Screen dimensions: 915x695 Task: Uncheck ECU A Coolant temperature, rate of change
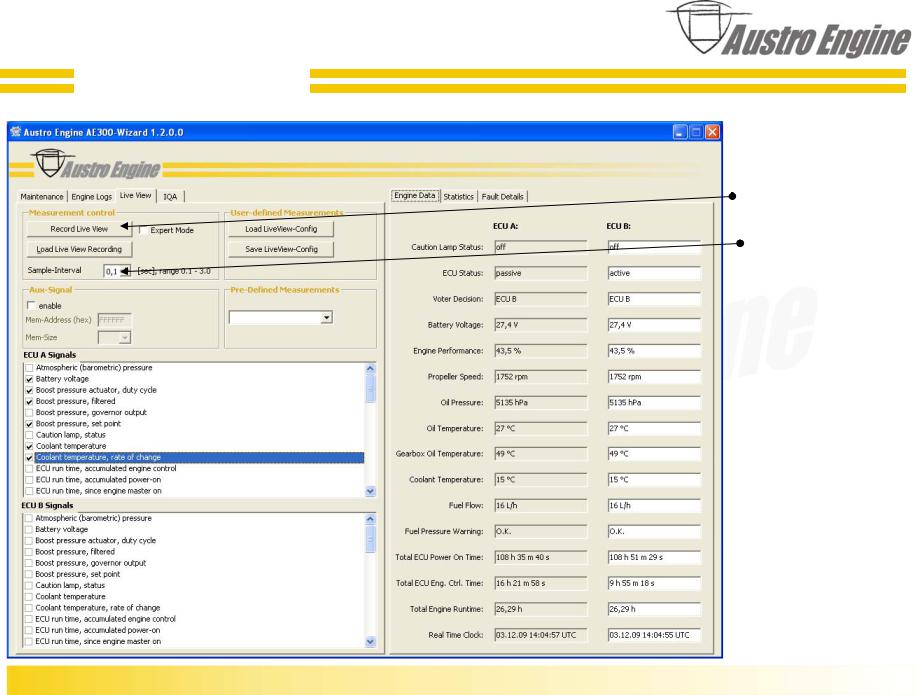29,457
